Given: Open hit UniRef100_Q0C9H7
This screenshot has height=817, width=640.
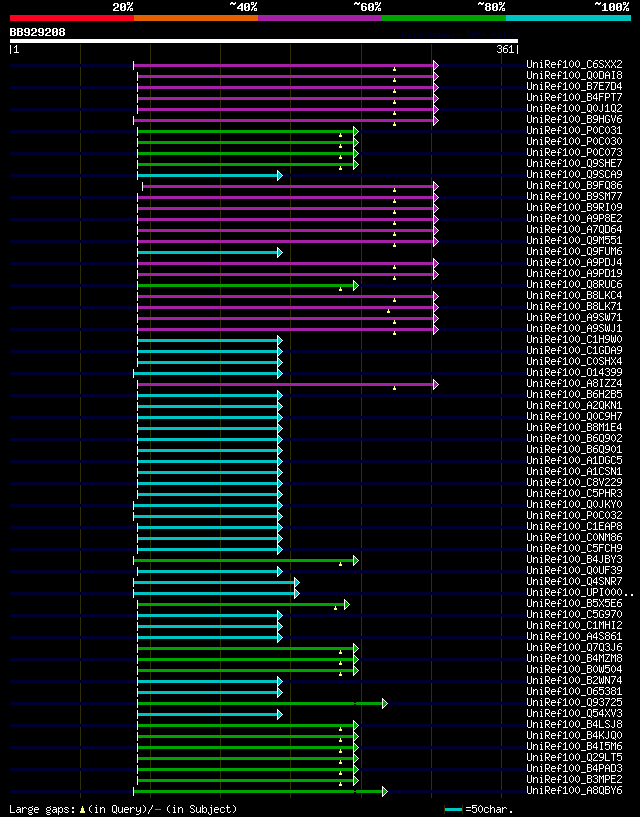Looking at the screenshot, I should coord(574,416).
